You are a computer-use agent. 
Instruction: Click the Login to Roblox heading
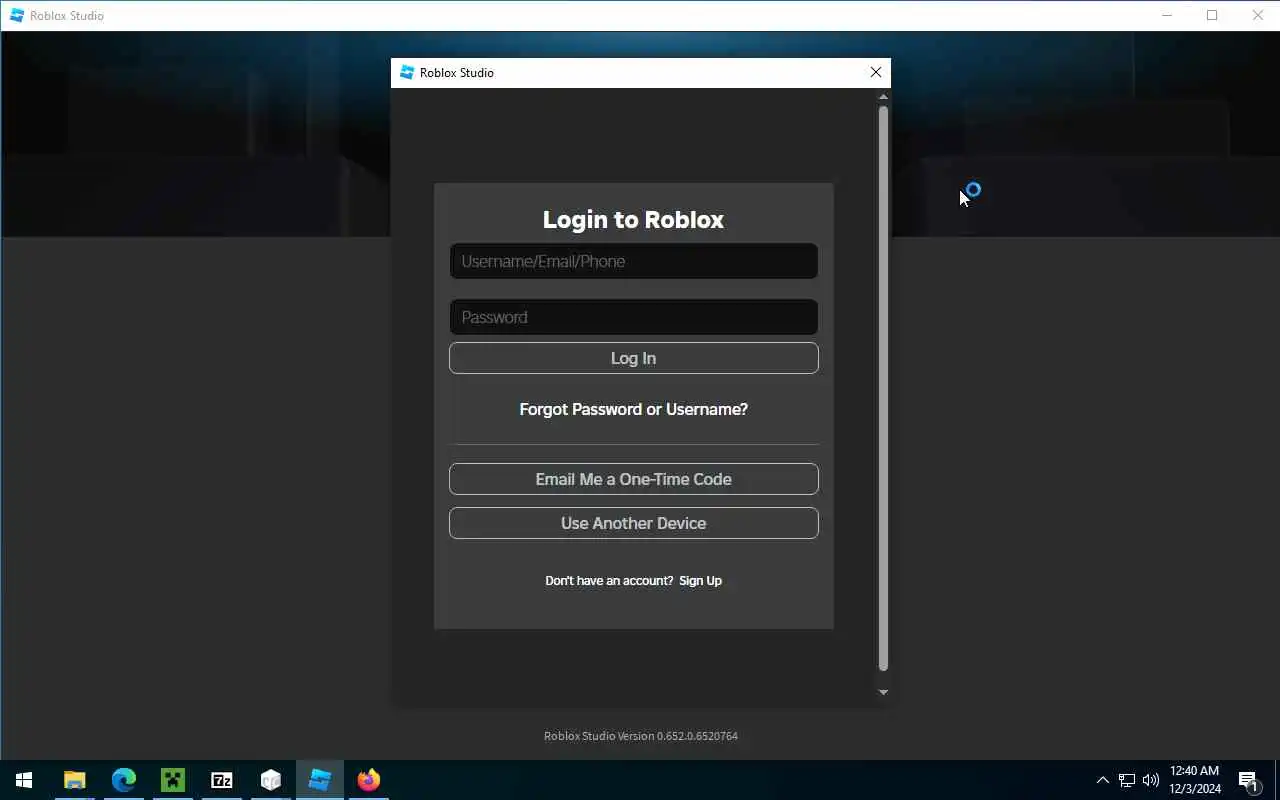633,220
